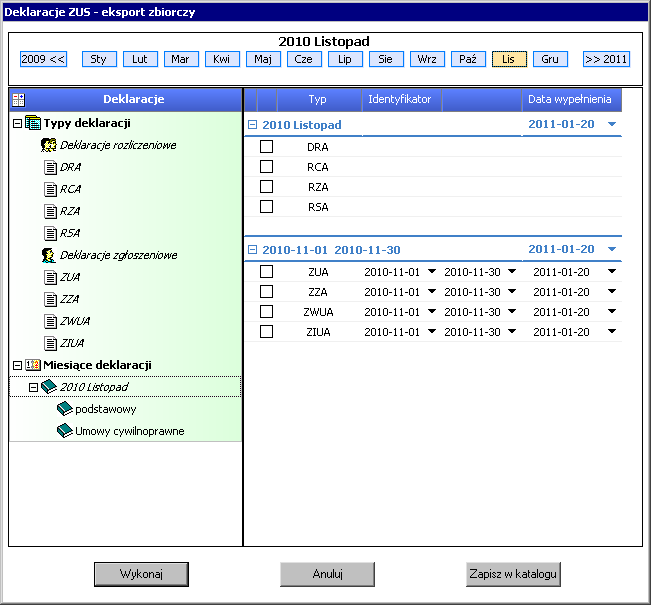The height and width of the screenshot is (605, 651).
Task: Click the document icon next to RCA
Action: (x=50, y=189)
